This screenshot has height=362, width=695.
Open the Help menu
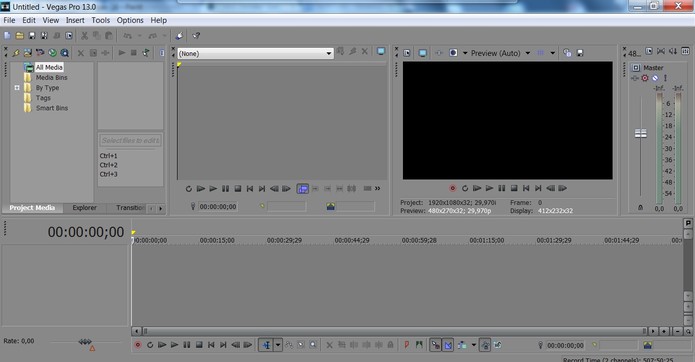[x=158, y=20]
